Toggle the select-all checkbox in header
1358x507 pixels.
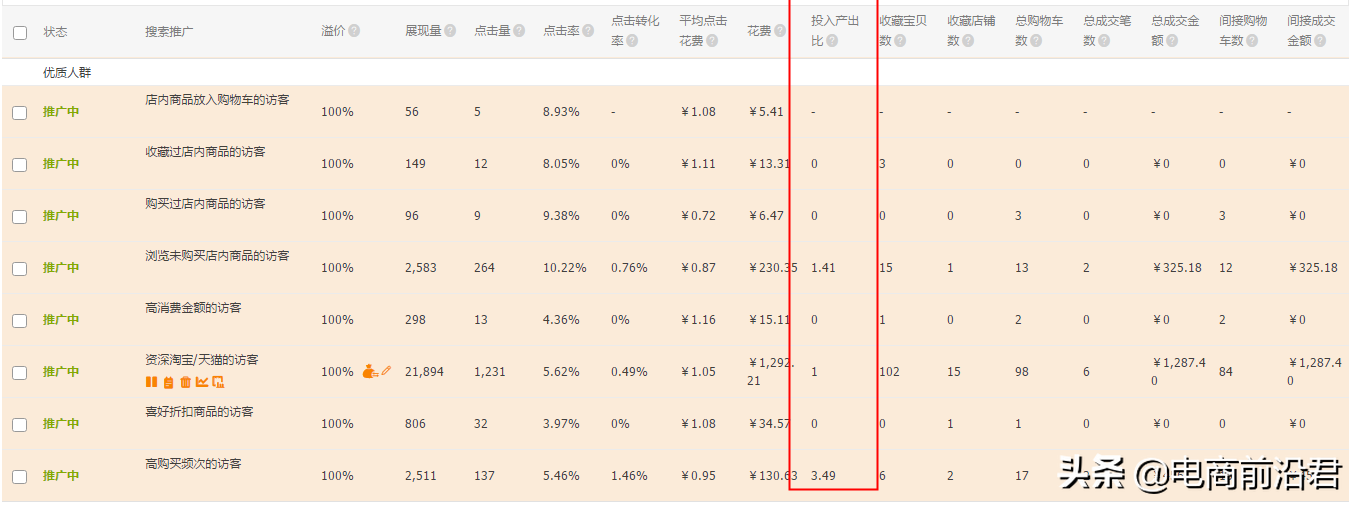coord(20,32)
